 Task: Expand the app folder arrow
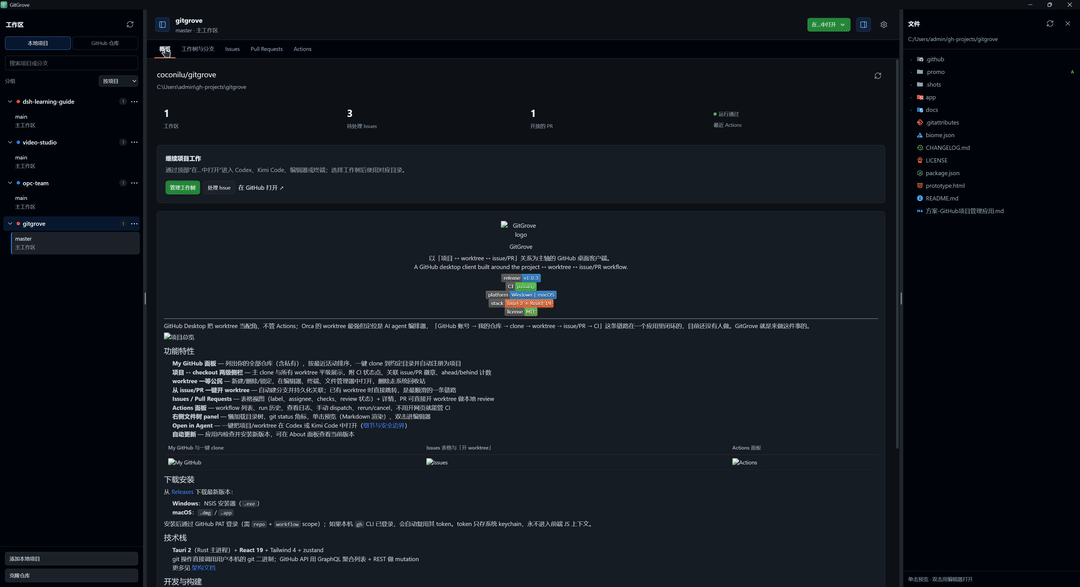coord(911,97)
